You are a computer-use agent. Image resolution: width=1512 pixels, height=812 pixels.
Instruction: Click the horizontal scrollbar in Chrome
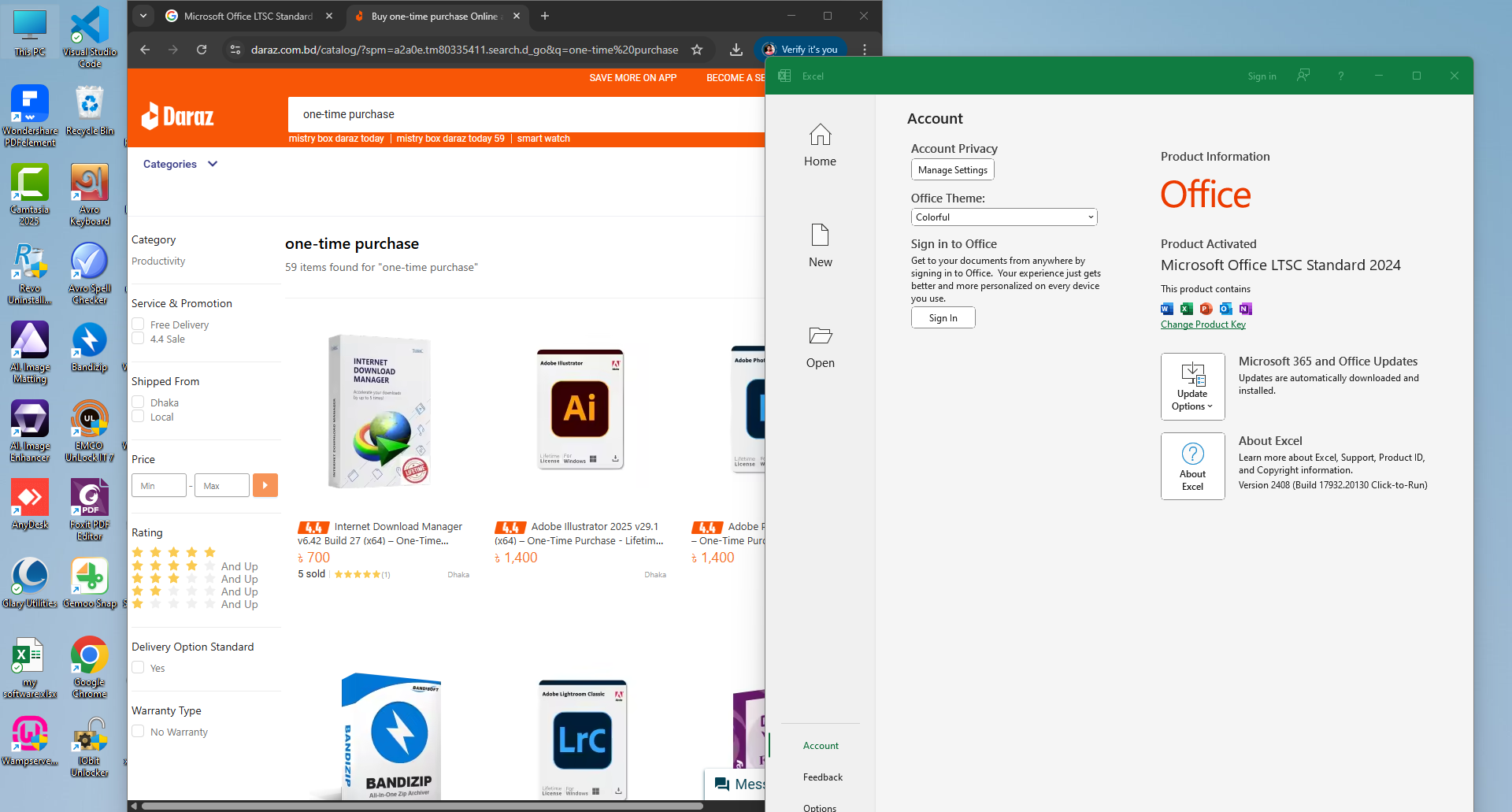[x=422, y=806]
